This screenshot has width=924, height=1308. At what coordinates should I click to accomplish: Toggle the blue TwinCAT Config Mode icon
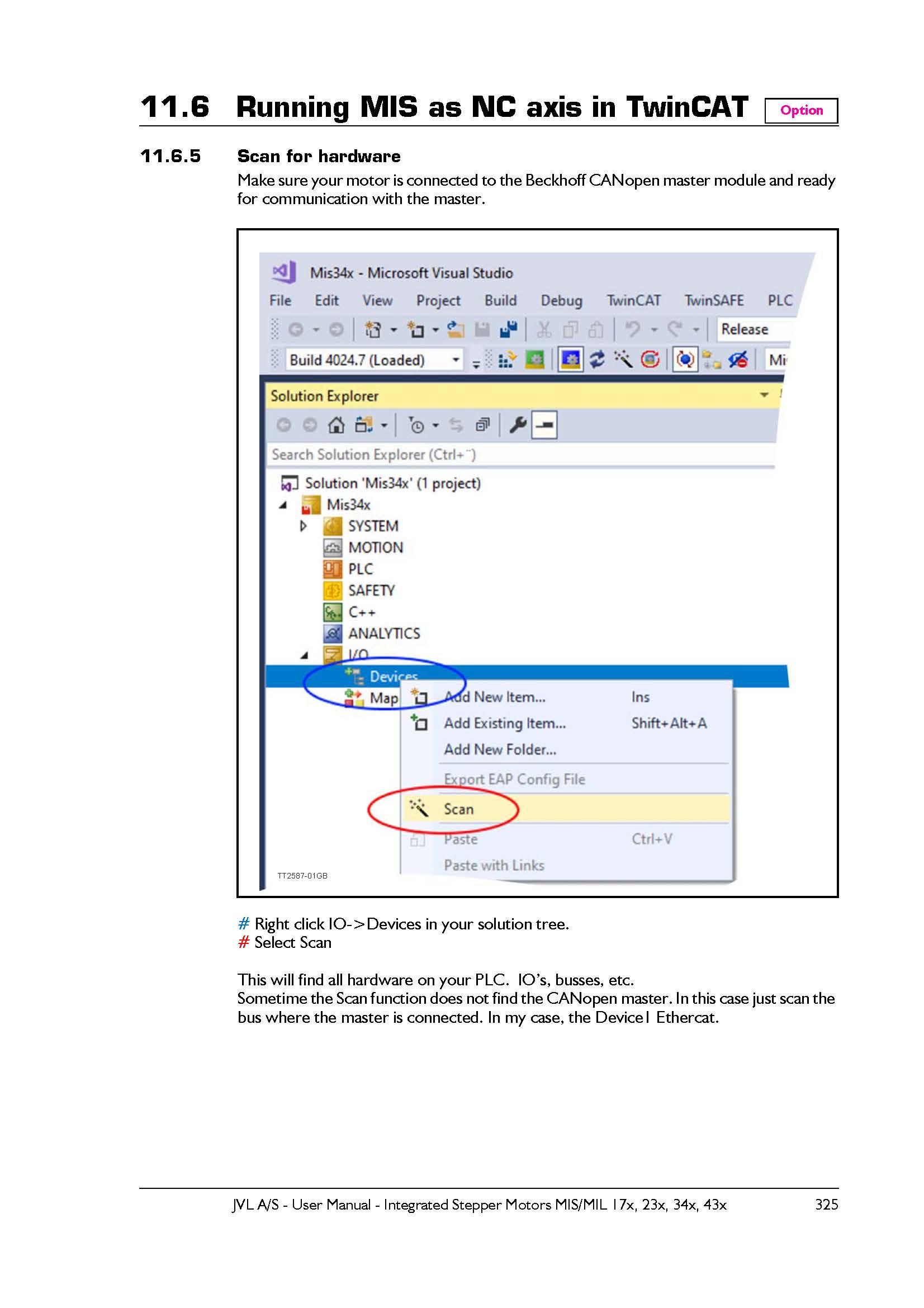tap(571, 360)
